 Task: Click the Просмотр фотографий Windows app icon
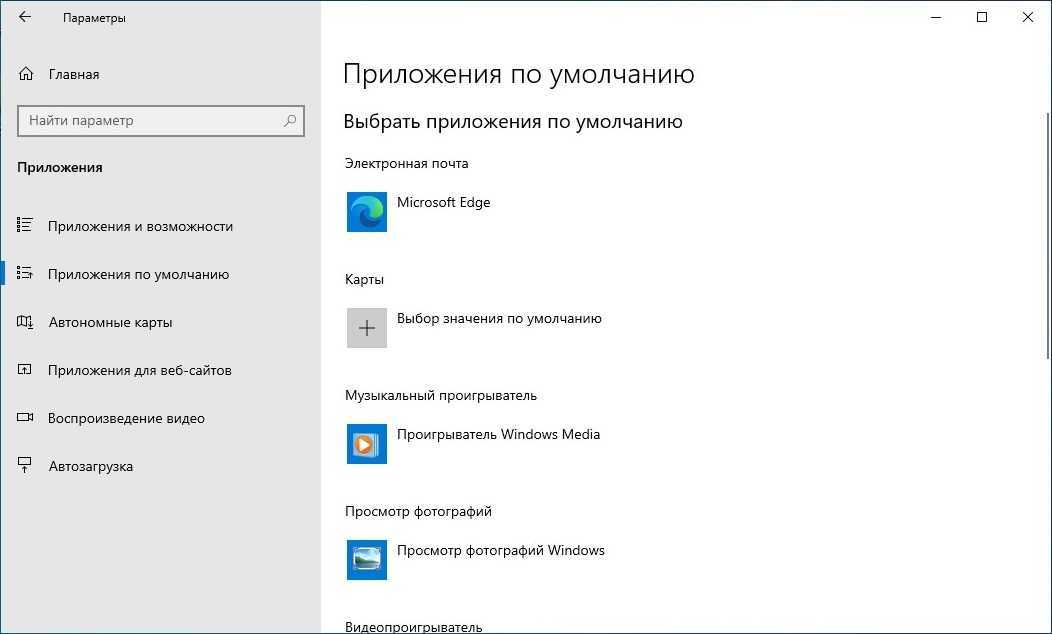[367, 560]
